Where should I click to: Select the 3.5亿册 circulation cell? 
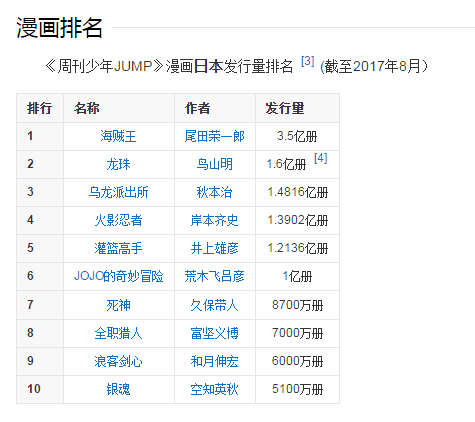(x=297, y=136)
